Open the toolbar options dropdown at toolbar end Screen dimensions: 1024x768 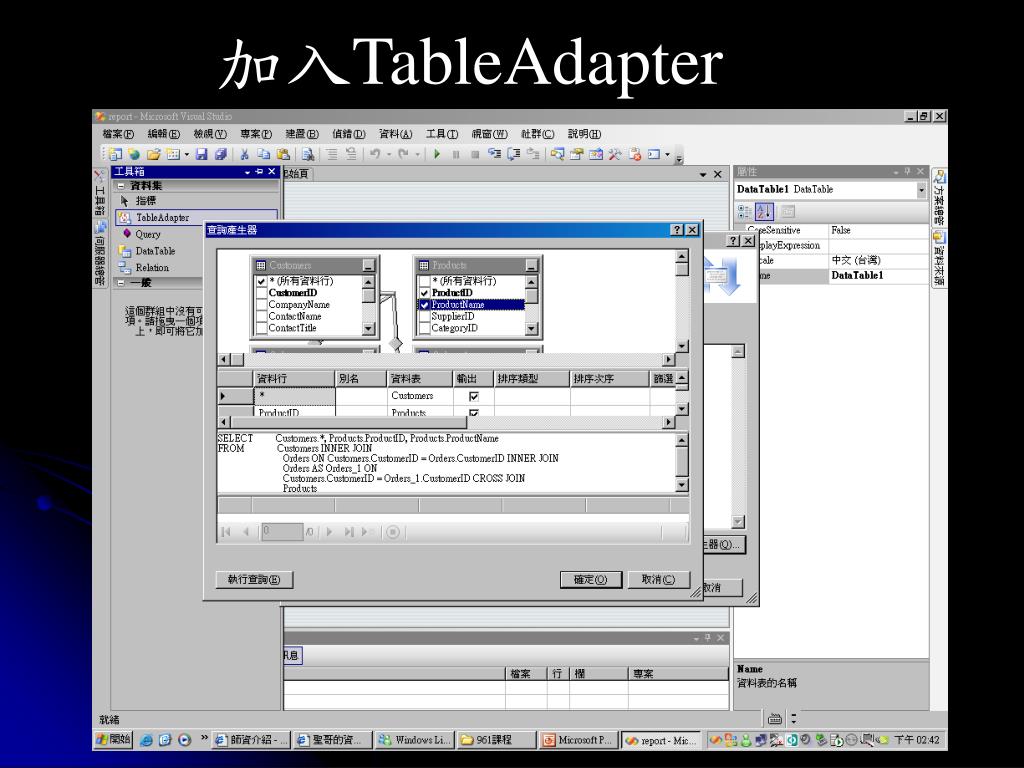tap(679, 157)
